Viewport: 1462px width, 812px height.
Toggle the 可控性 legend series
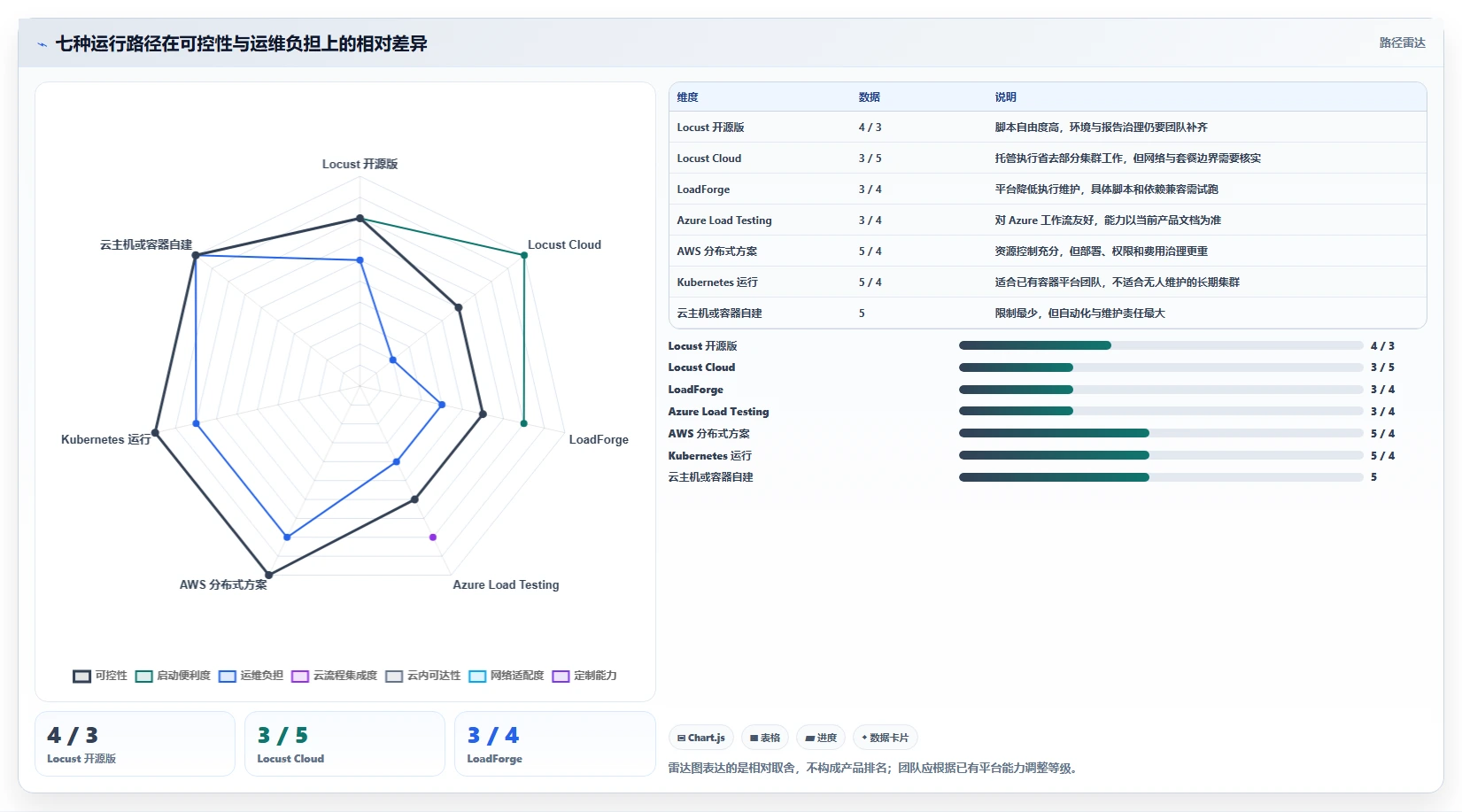point(100,676)
